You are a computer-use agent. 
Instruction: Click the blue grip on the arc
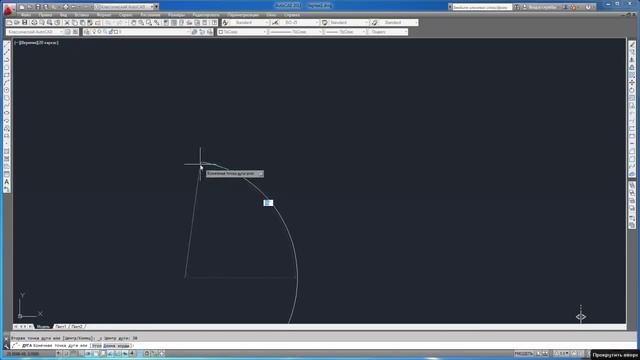tap(268, 203)
